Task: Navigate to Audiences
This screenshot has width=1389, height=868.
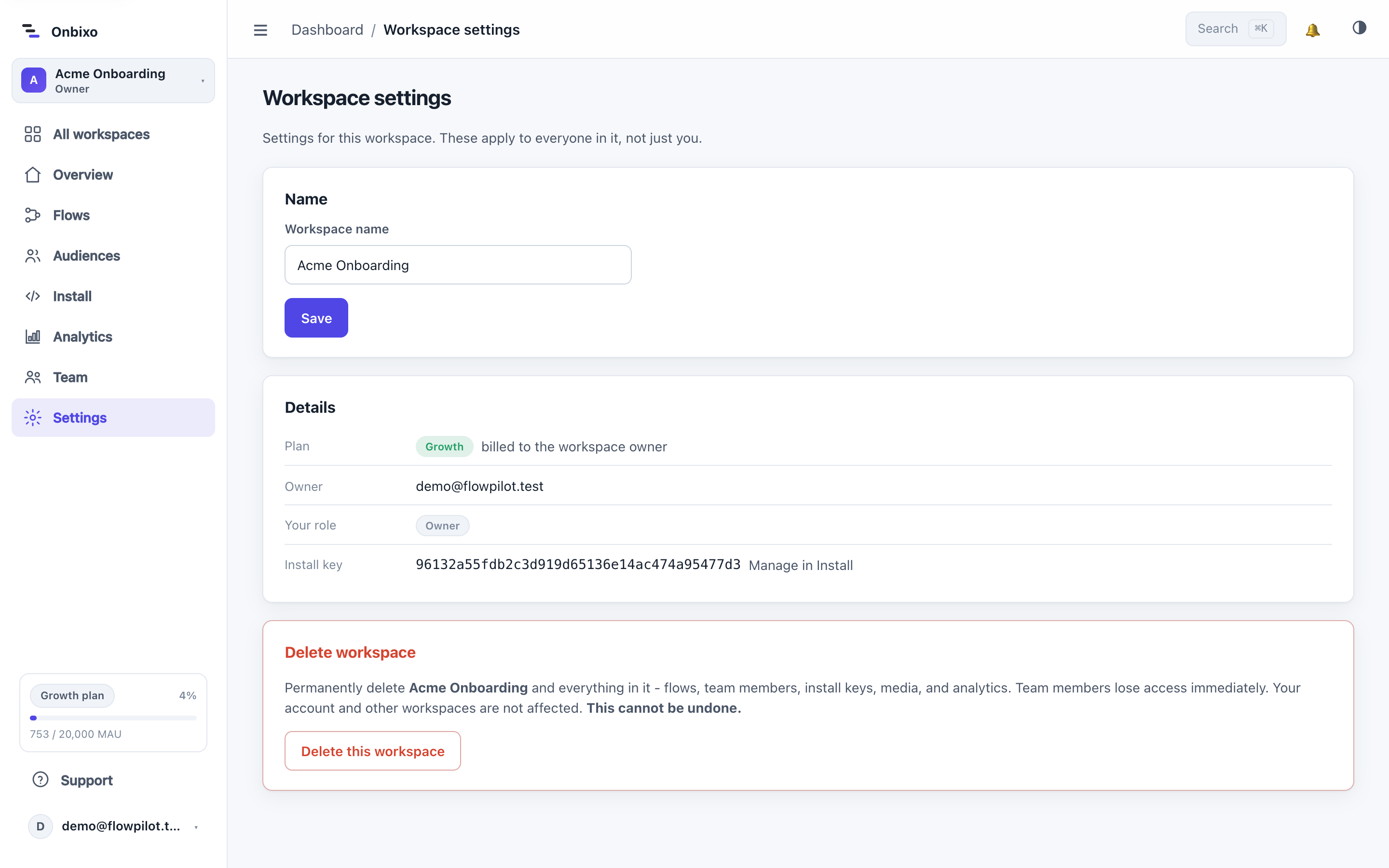Action: (113, 256)
